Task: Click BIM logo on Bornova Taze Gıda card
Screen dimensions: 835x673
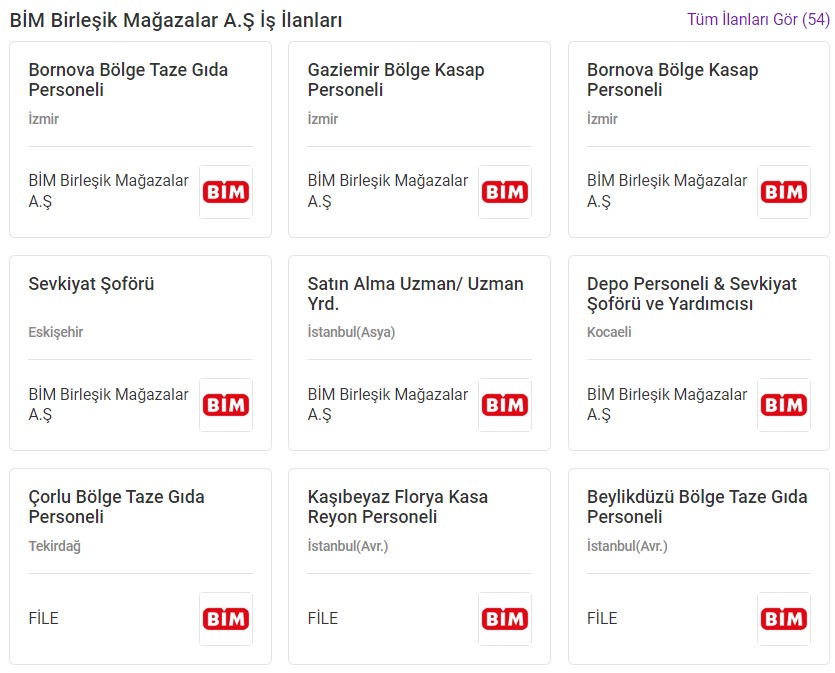Action: [226, 192]
